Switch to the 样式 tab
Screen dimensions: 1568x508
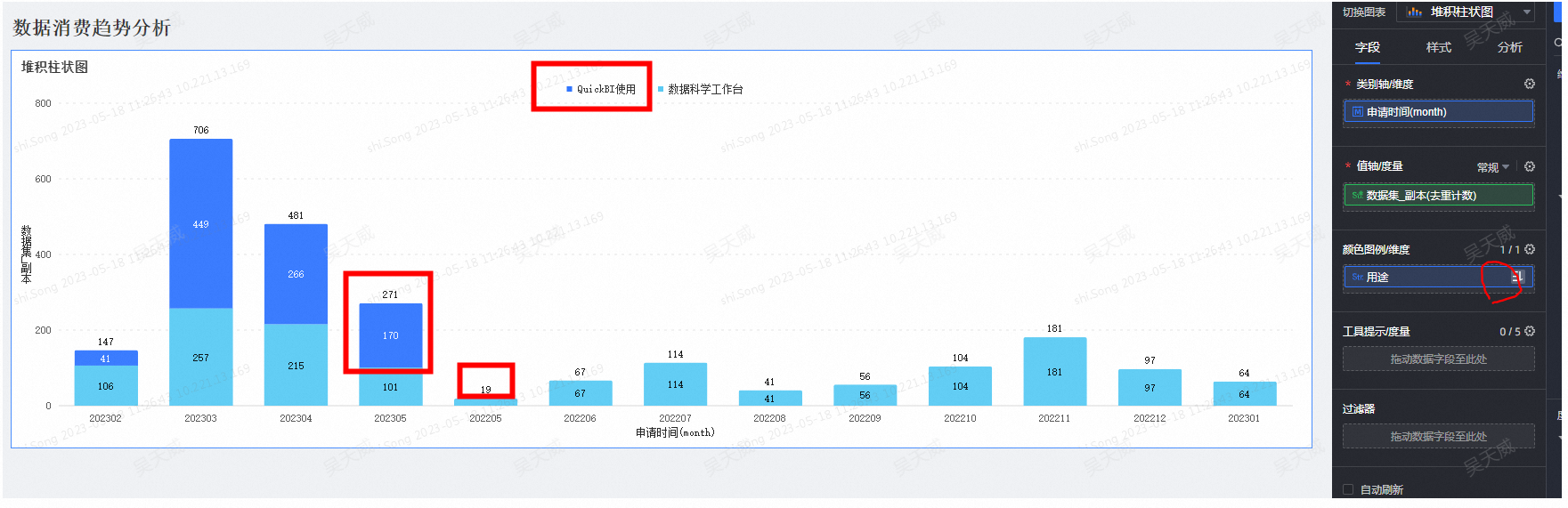pos(1438,47)
